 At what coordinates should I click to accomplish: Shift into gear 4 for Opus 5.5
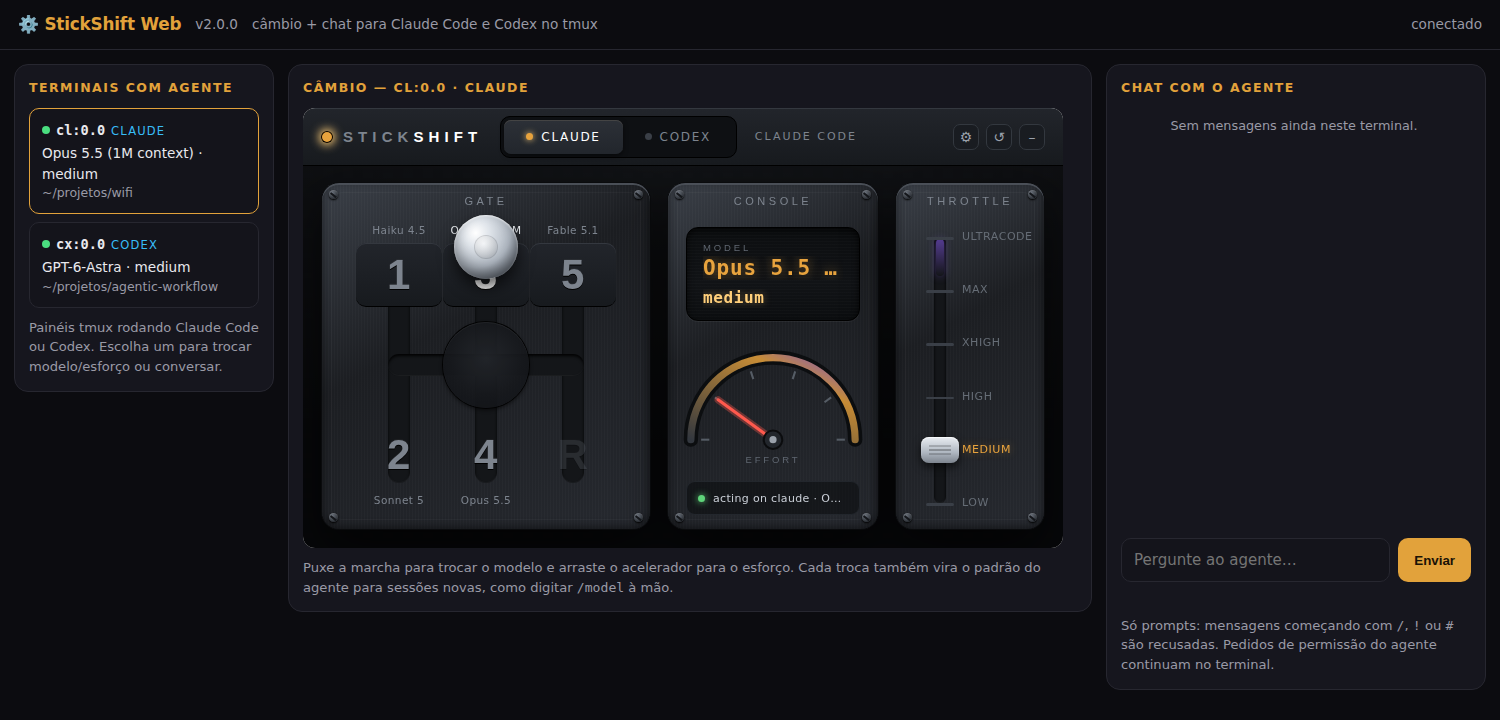click(x=486, y=456)
